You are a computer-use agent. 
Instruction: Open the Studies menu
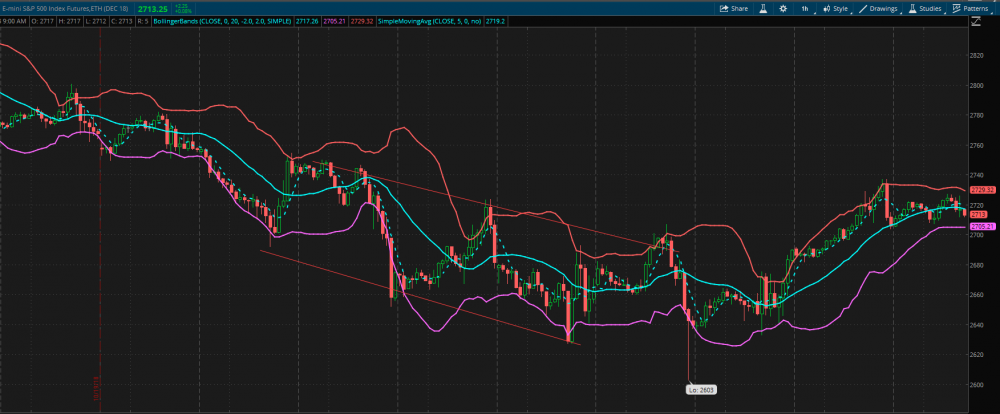click(x=929, y=8)
